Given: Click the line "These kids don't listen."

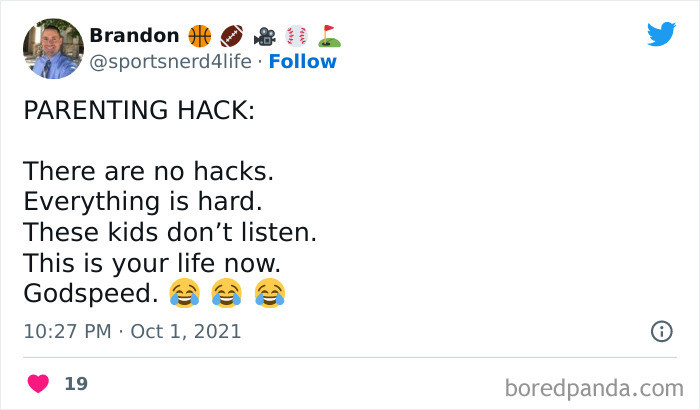Looking at the screenshot, I should click(169, 232).
